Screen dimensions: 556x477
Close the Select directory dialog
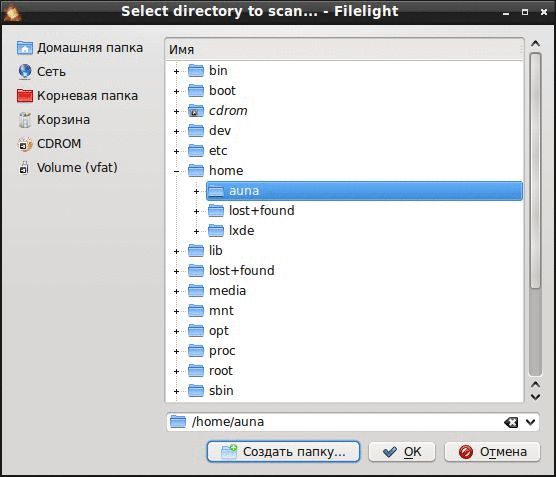point(544,13)
